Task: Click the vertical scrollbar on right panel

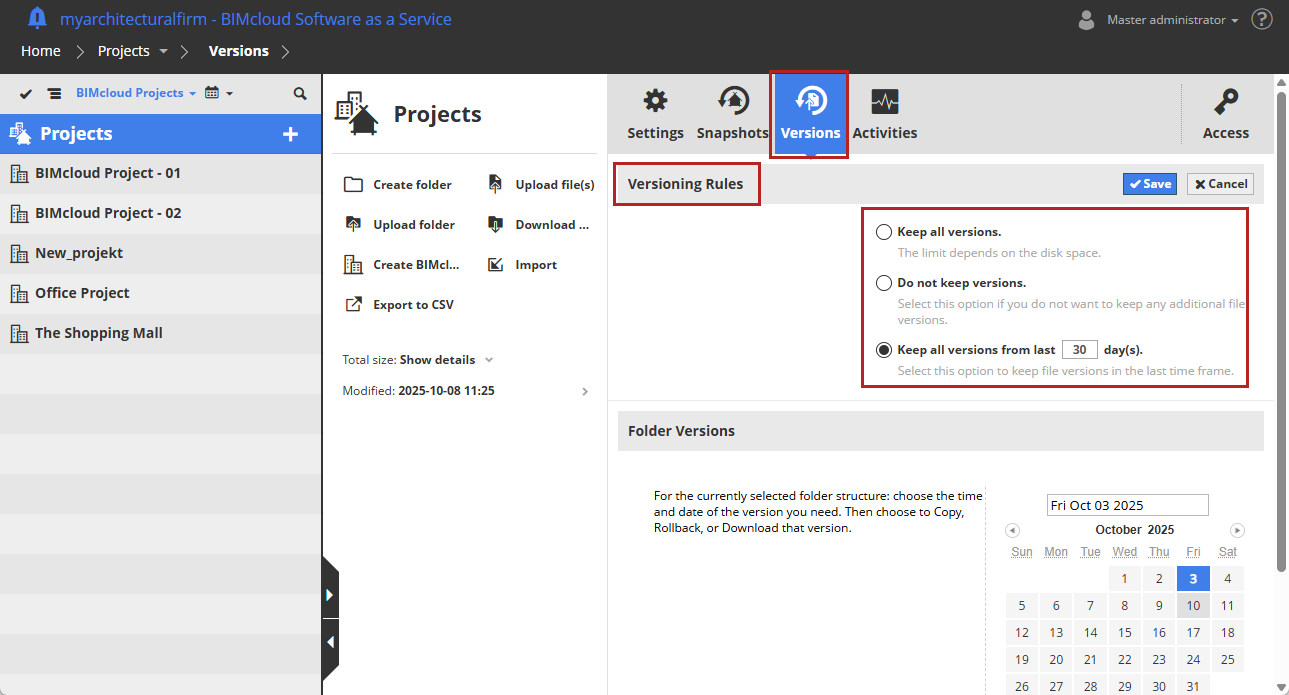Action: (x=1281, y=330)
